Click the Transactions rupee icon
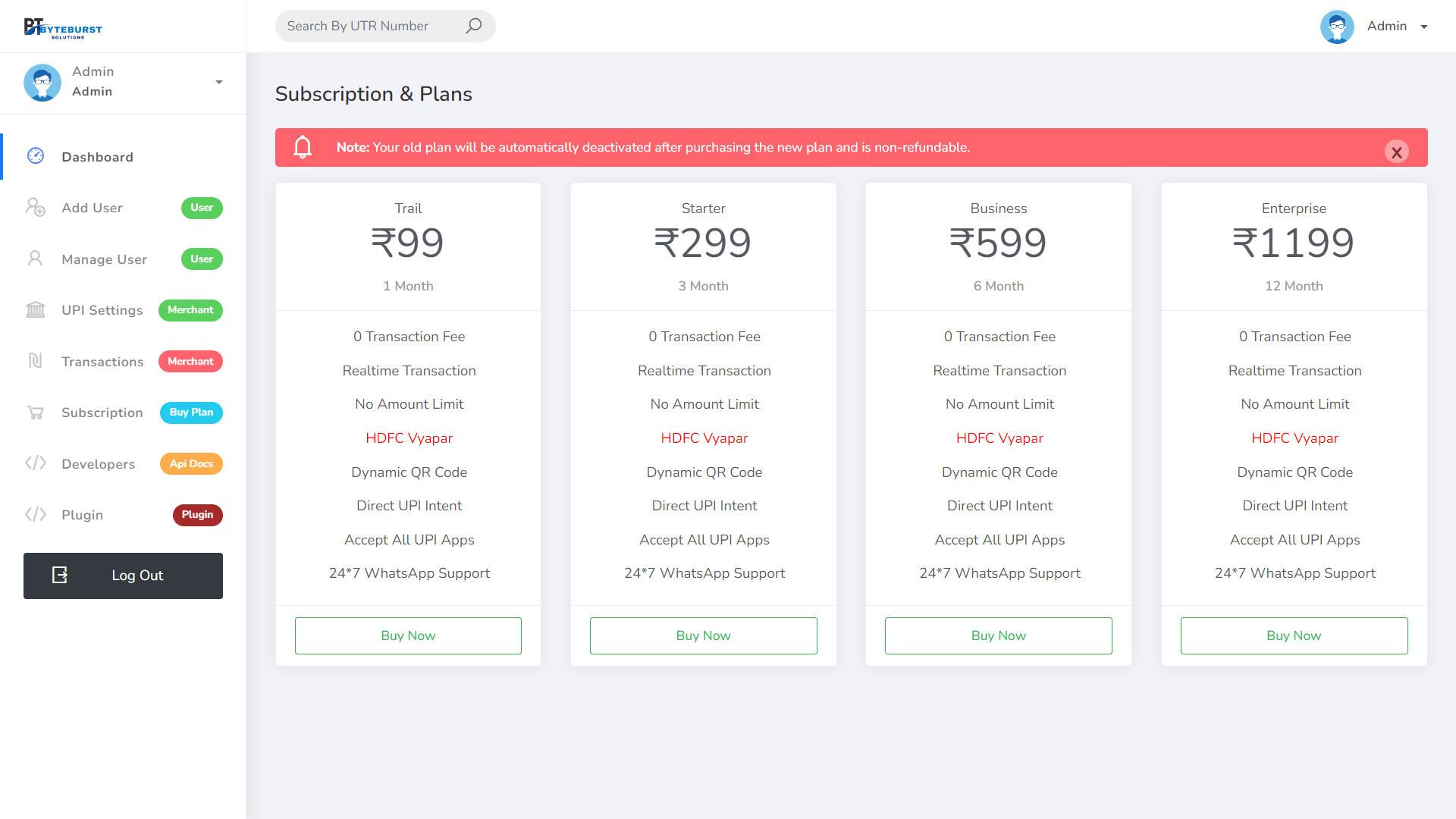 36,361
